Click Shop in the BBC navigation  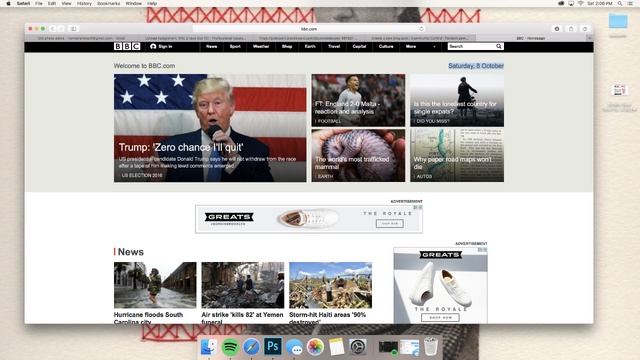(287, 47)
